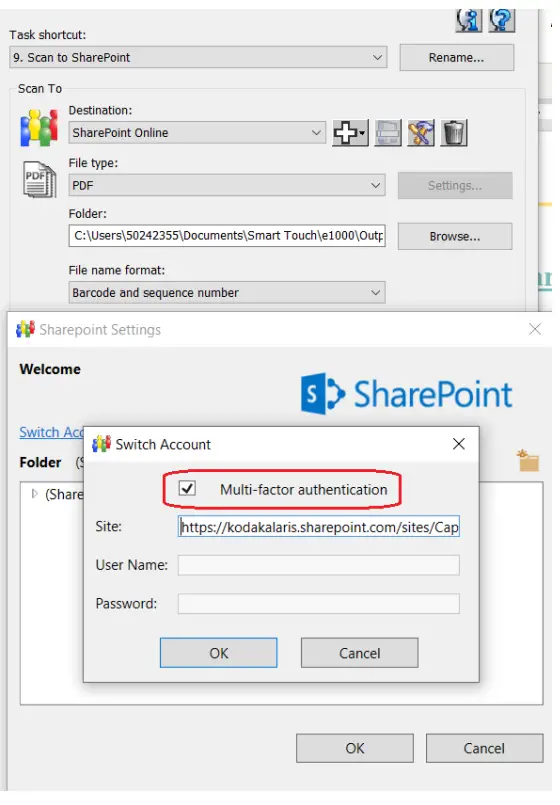Click the Switch Account link

pyautogui.click(x=51, y=432)
